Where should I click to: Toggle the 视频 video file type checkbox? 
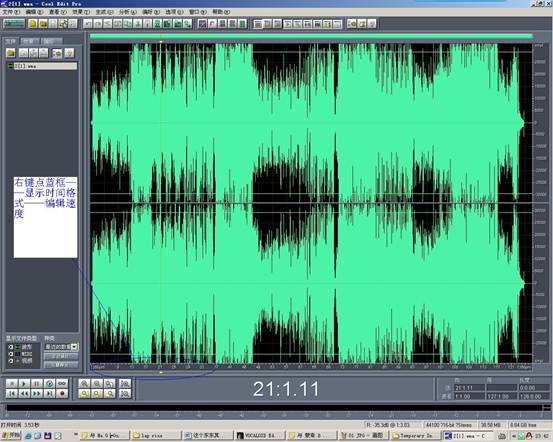pos(11,361)
